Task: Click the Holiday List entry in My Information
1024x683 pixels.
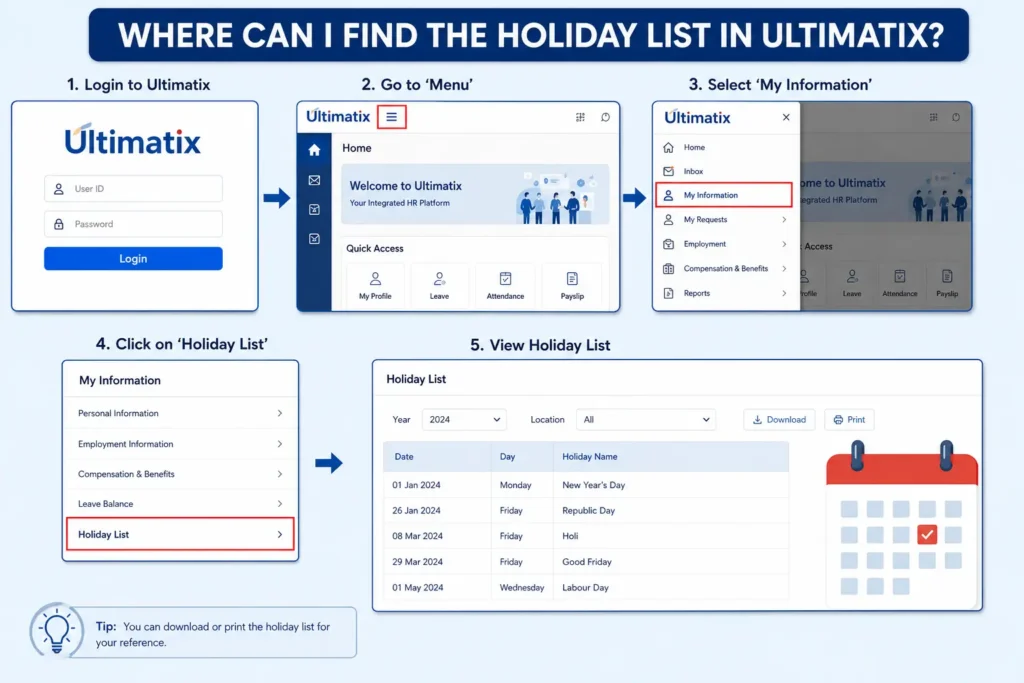Action: (x=180, y=534)
